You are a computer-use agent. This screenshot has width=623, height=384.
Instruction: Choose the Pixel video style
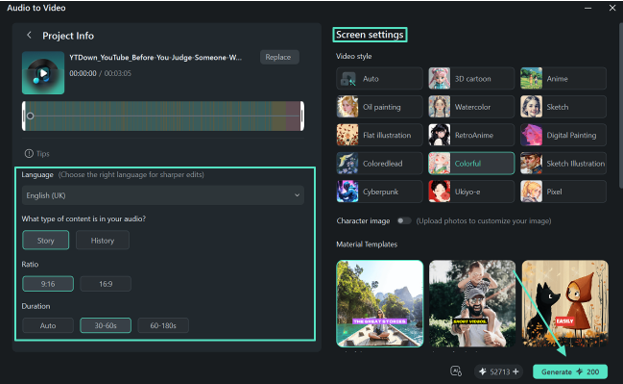click(563, 192)
